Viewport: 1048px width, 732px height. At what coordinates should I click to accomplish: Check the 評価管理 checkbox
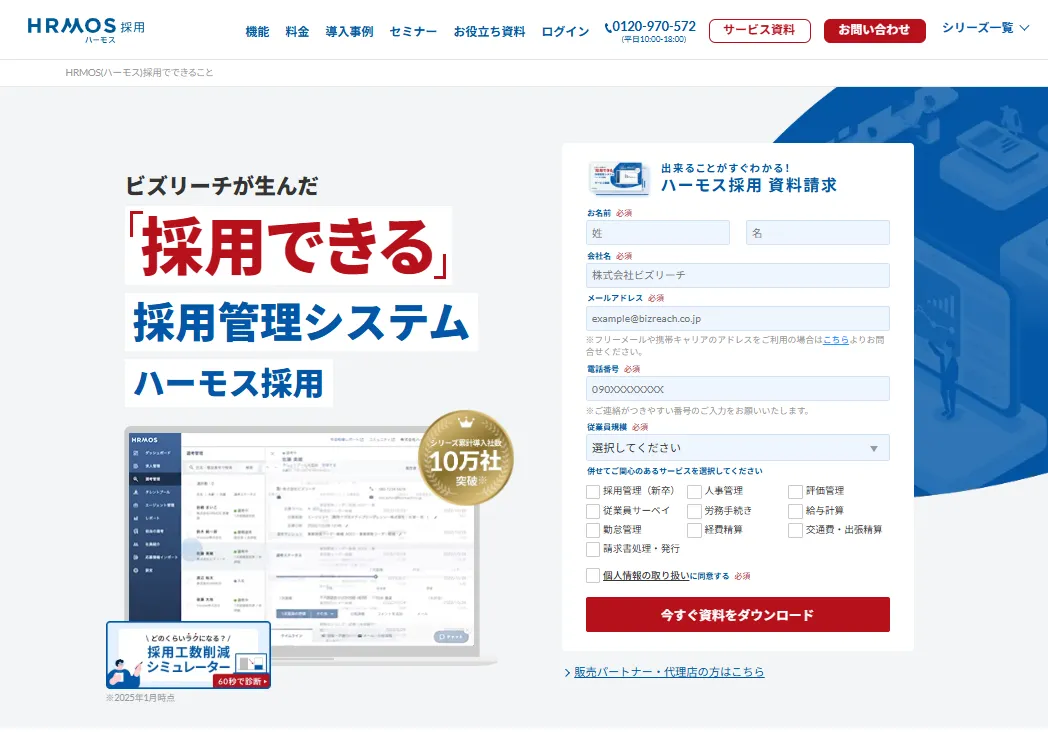coord(795,491)
